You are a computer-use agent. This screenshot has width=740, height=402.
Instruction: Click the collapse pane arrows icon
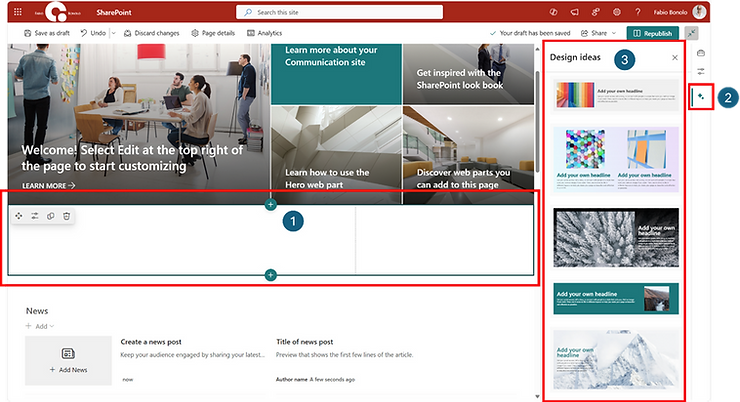click(691, 33)
